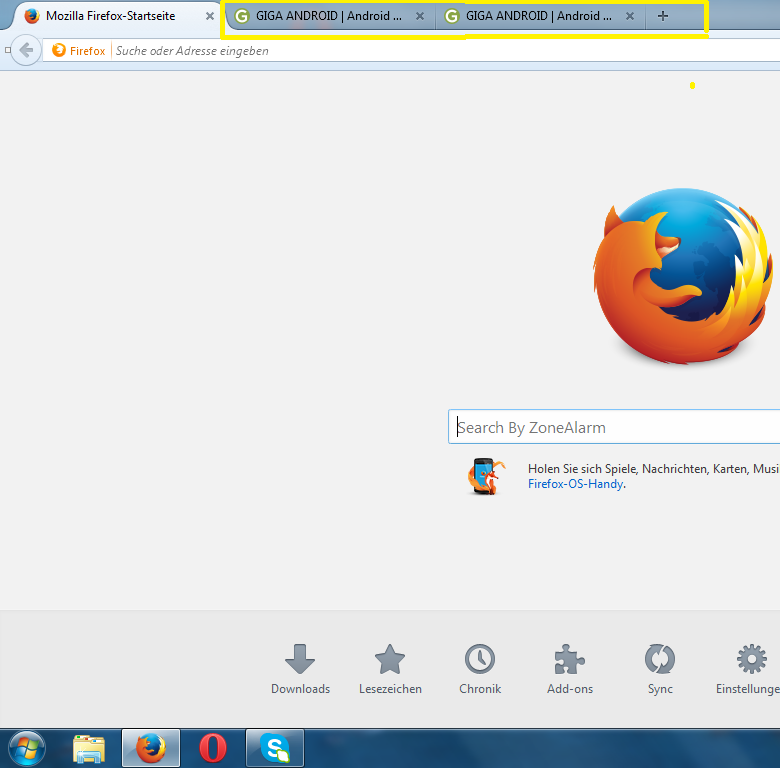The image size is (780, 768).
Task: Open Add-ons puzzle piece icon
Action: [570, 660]
